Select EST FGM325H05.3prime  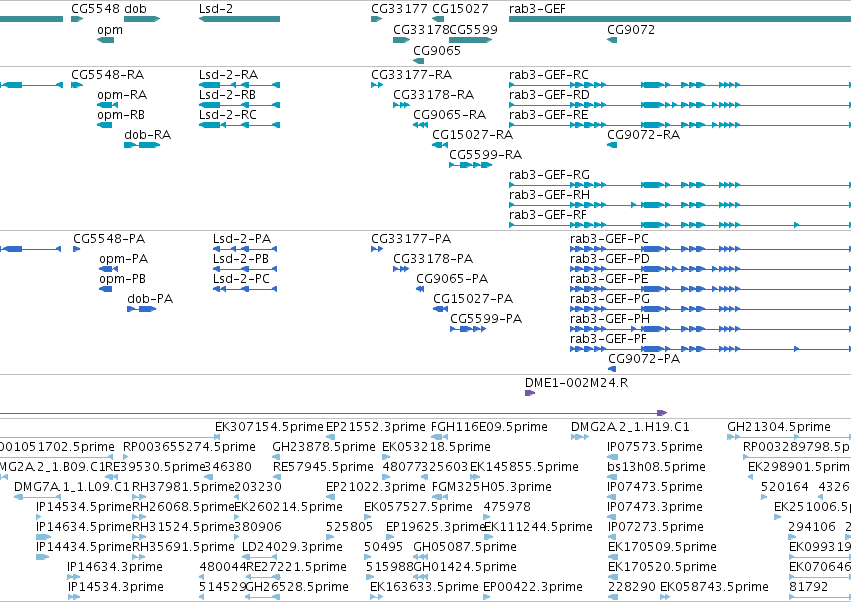pos(492,487)
